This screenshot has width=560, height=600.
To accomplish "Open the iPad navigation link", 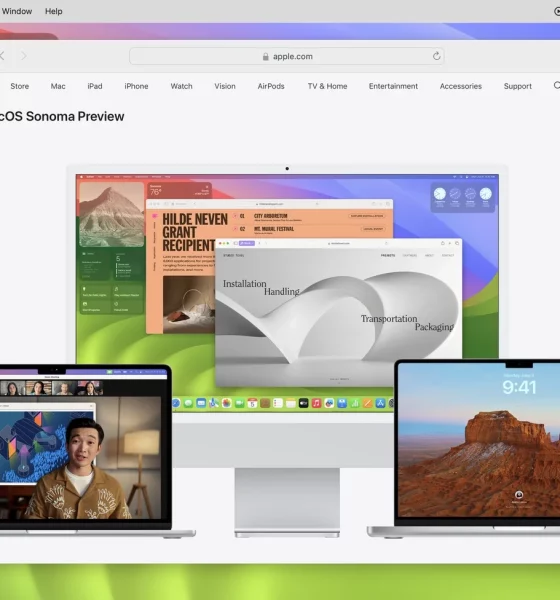I will [95, 86].
